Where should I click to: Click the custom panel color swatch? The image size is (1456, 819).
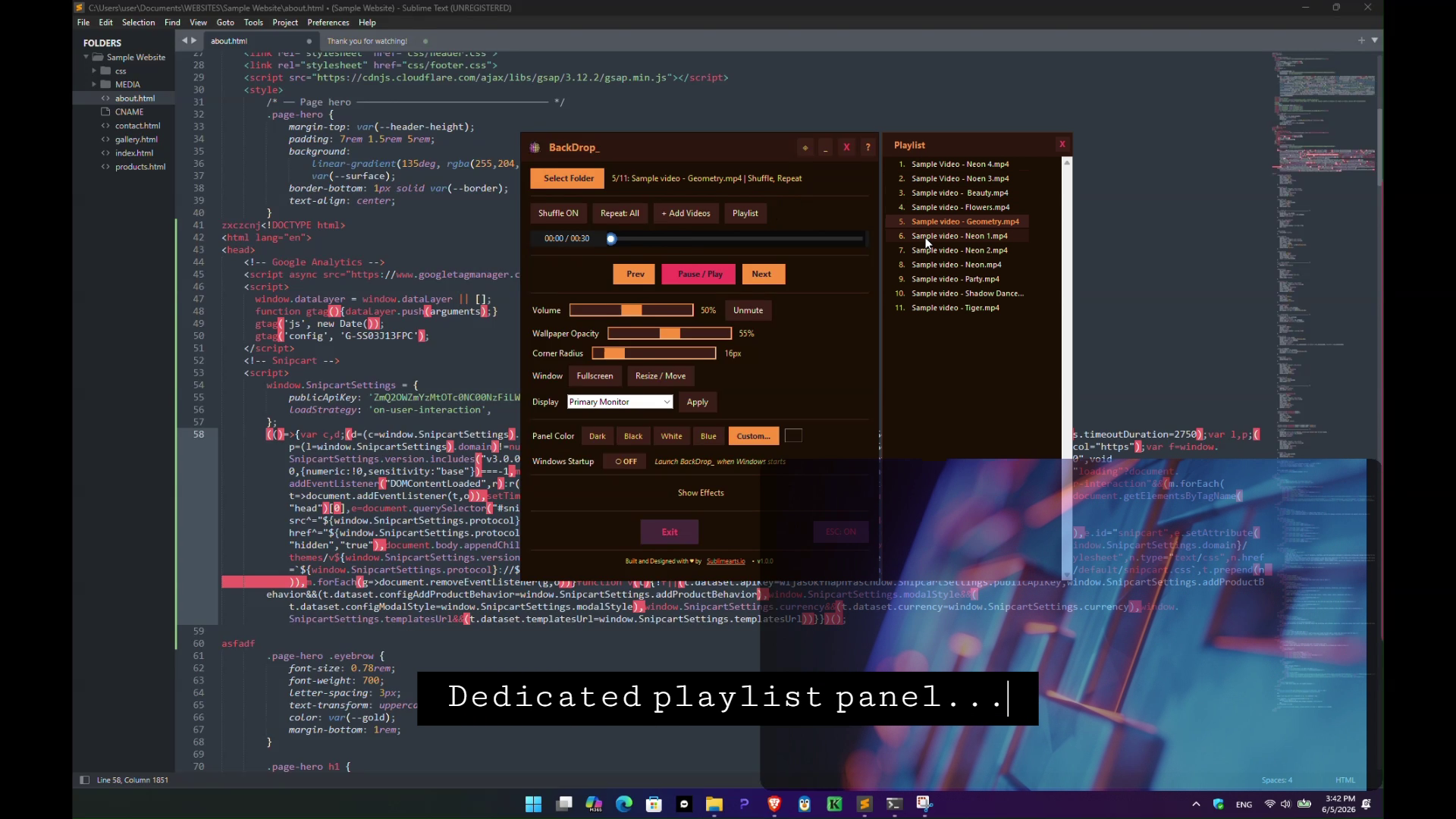(x=793, y=435)
